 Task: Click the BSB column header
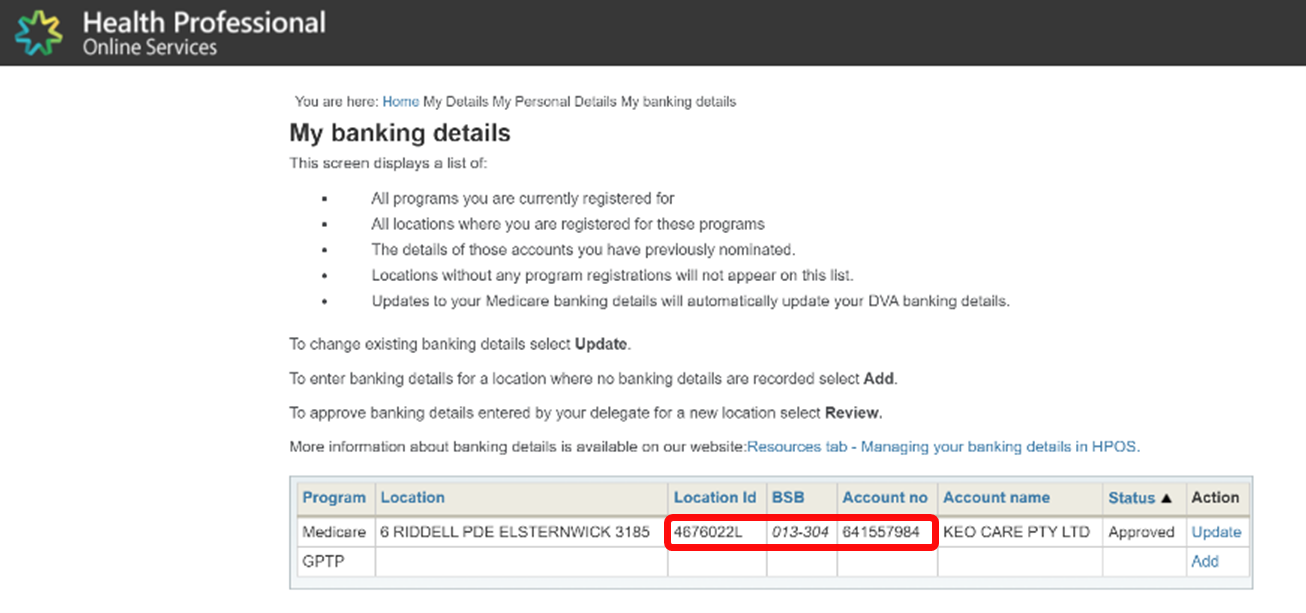pyautogui.click(x=787, y=498)
